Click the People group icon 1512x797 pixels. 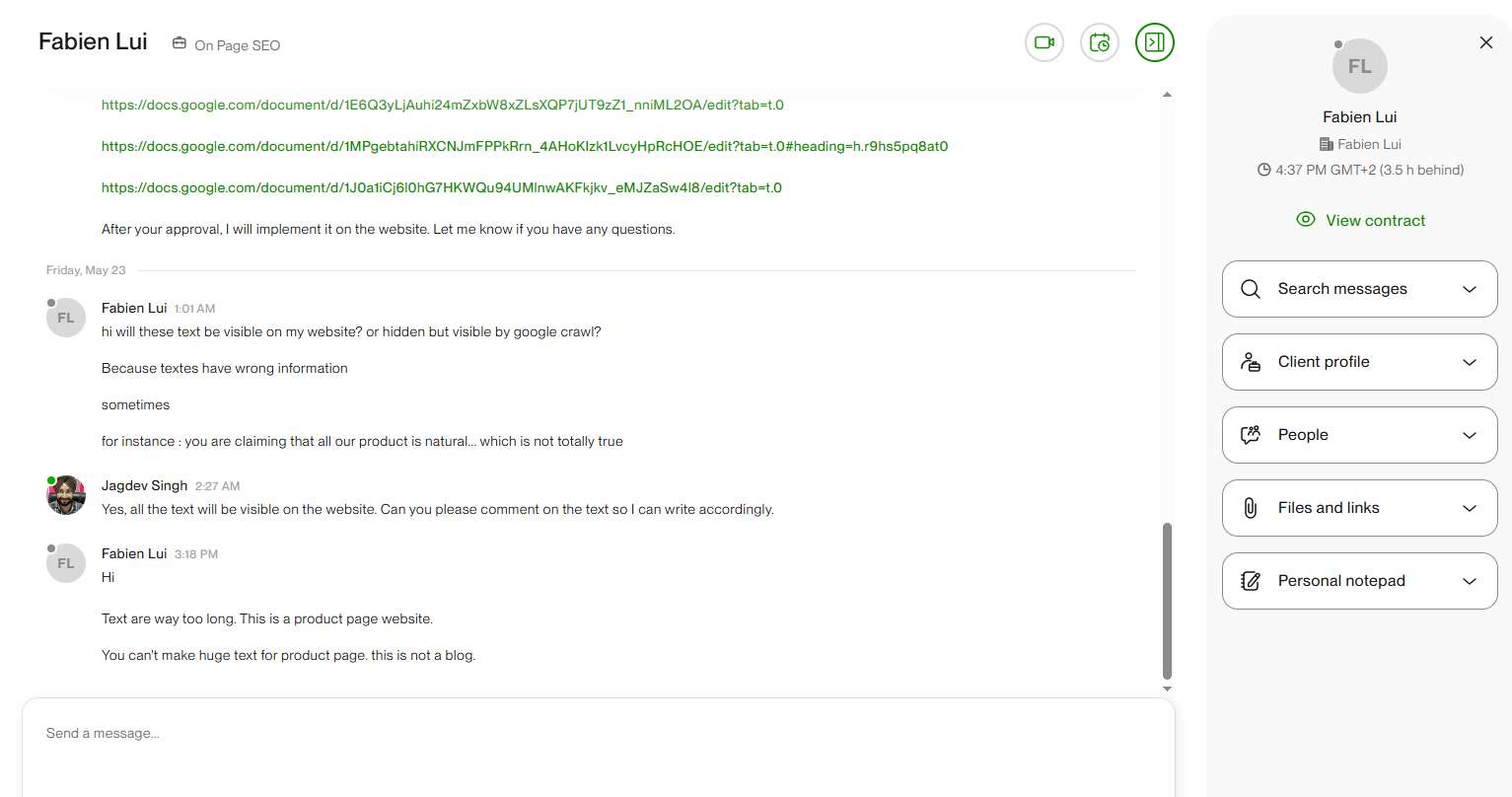1251,435
